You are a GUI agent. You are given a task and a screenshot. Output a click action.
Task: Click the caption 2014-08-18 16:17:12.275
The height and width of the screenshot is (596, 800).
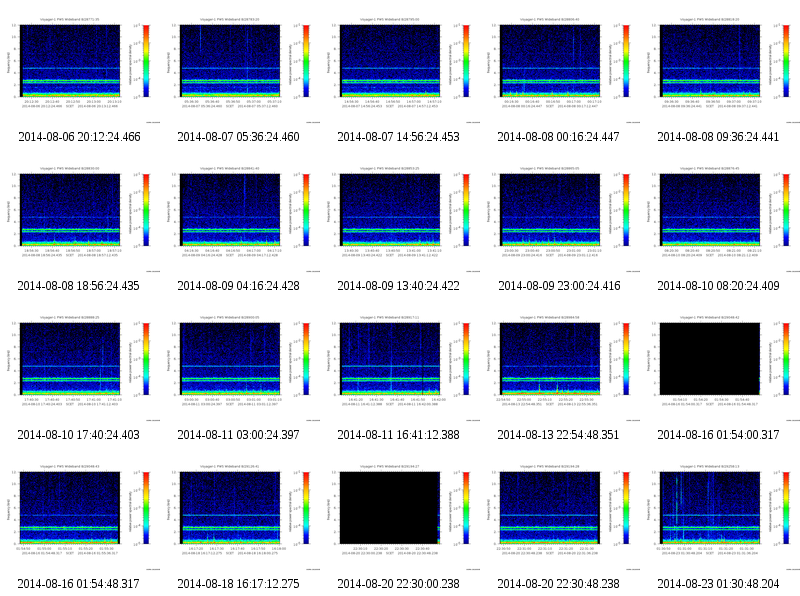click(x=238, y=584)
